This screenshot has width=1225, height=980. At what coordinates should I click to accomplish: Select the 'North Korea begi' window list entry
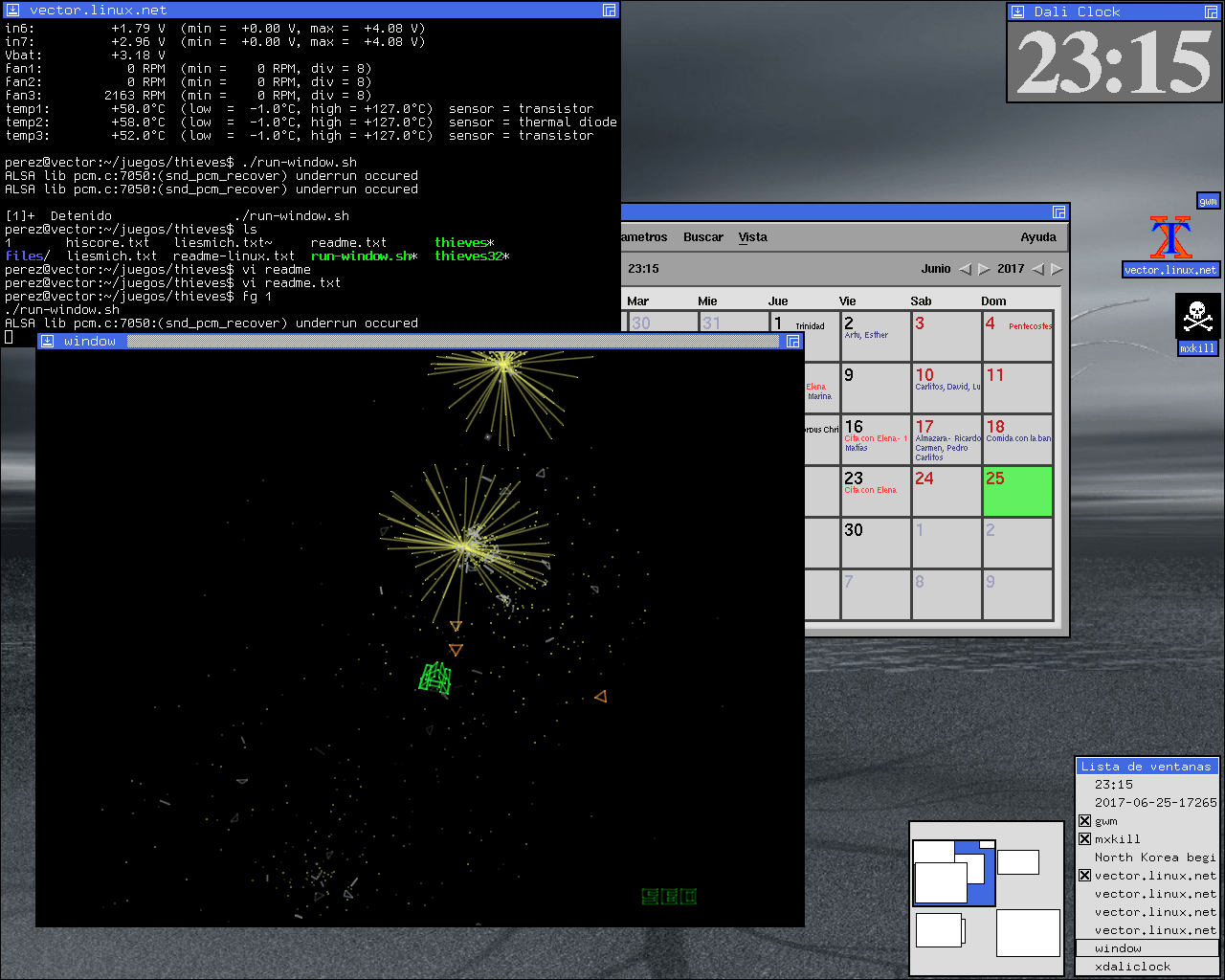[x=1147, y=857]
